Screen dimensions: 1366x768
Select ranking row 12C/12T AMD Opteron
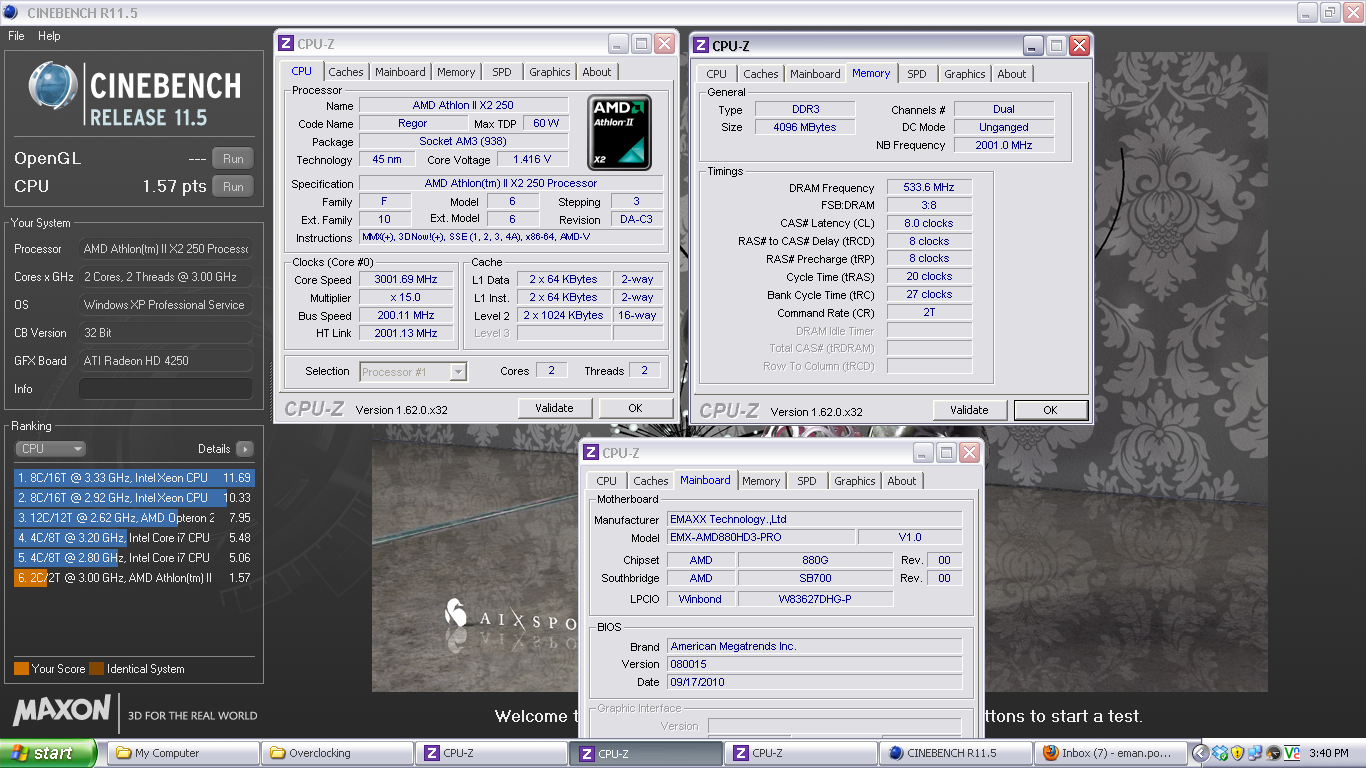134,518
